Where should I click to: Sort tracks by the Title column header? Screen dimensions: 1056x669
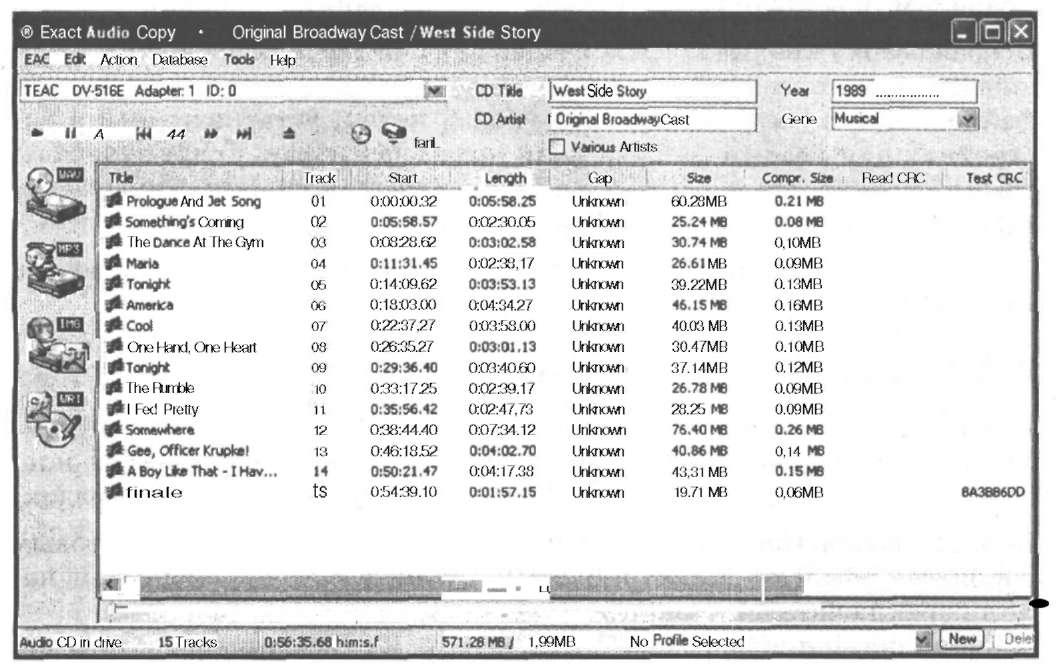coord(192,178)
